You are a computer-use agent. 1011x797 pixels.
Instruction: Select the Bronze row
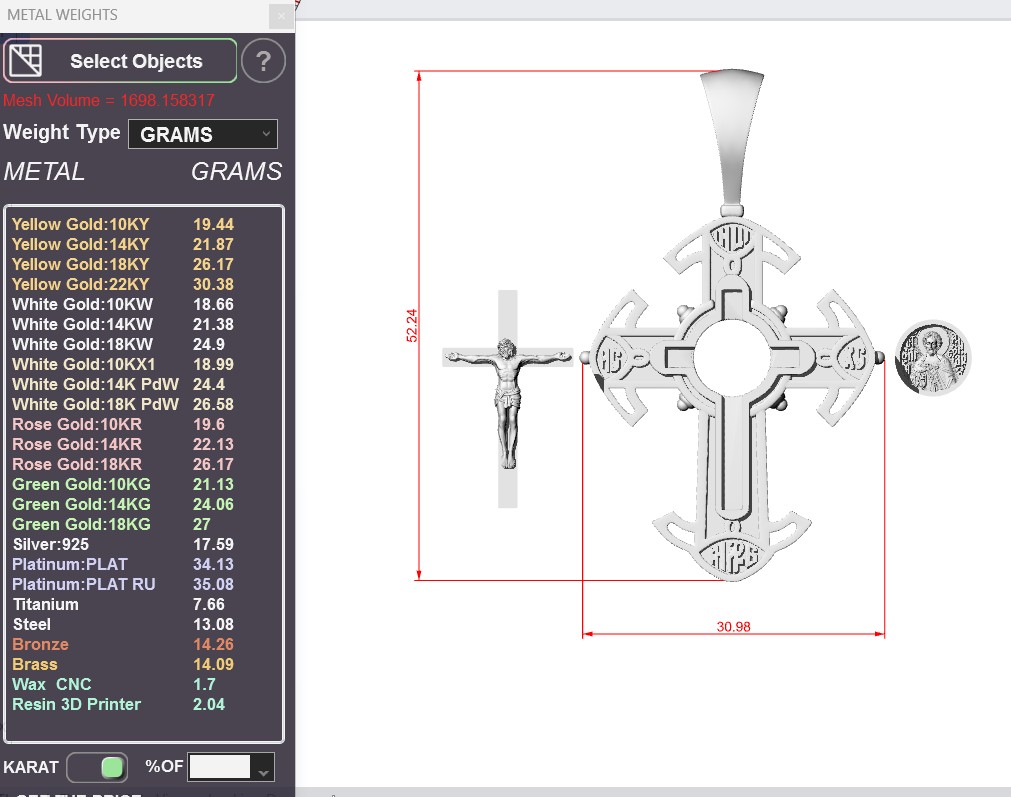click(x=123, y=644)
